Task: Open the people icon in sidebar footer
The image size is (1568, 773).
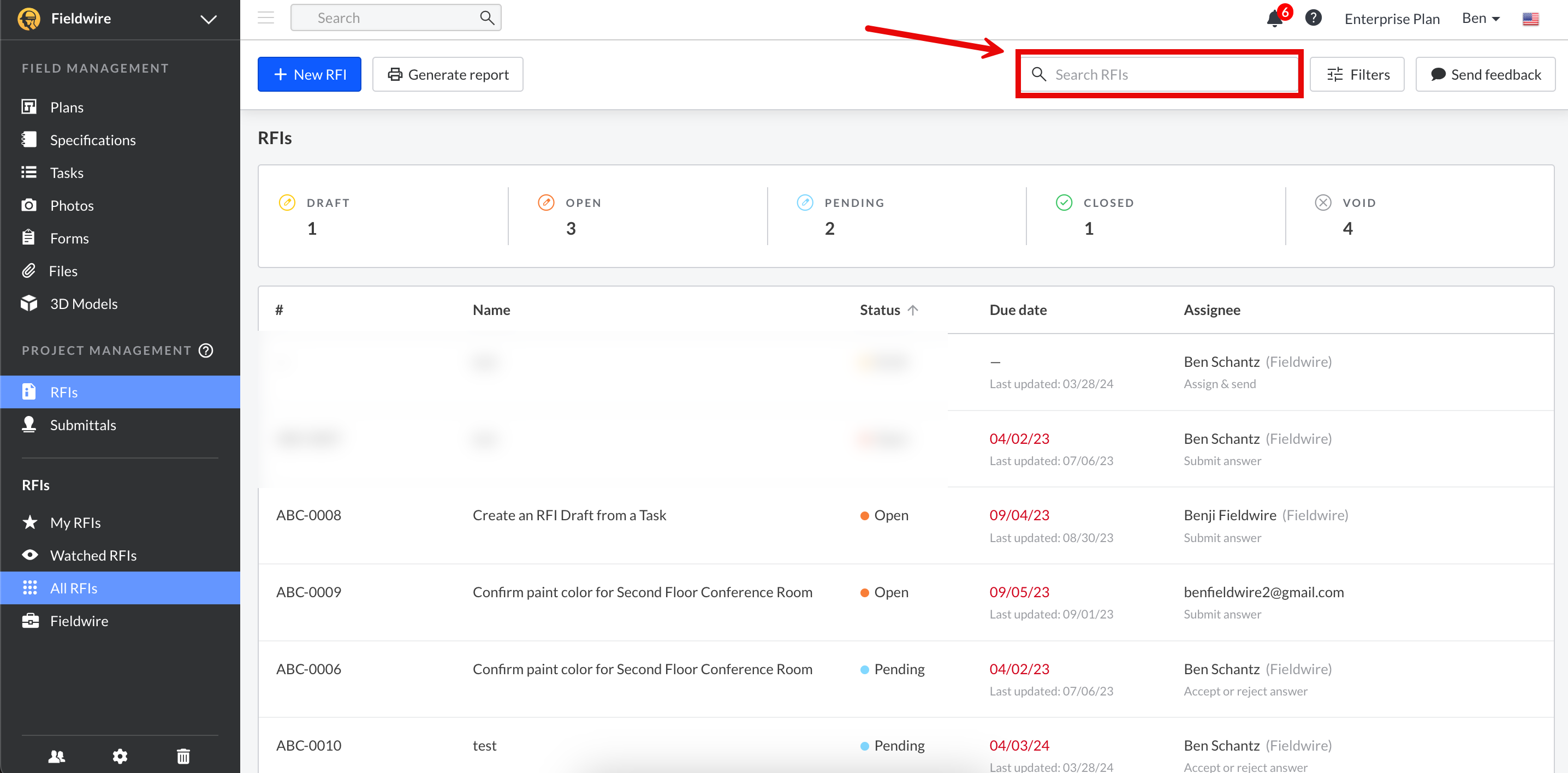Action: coord(57,756)
